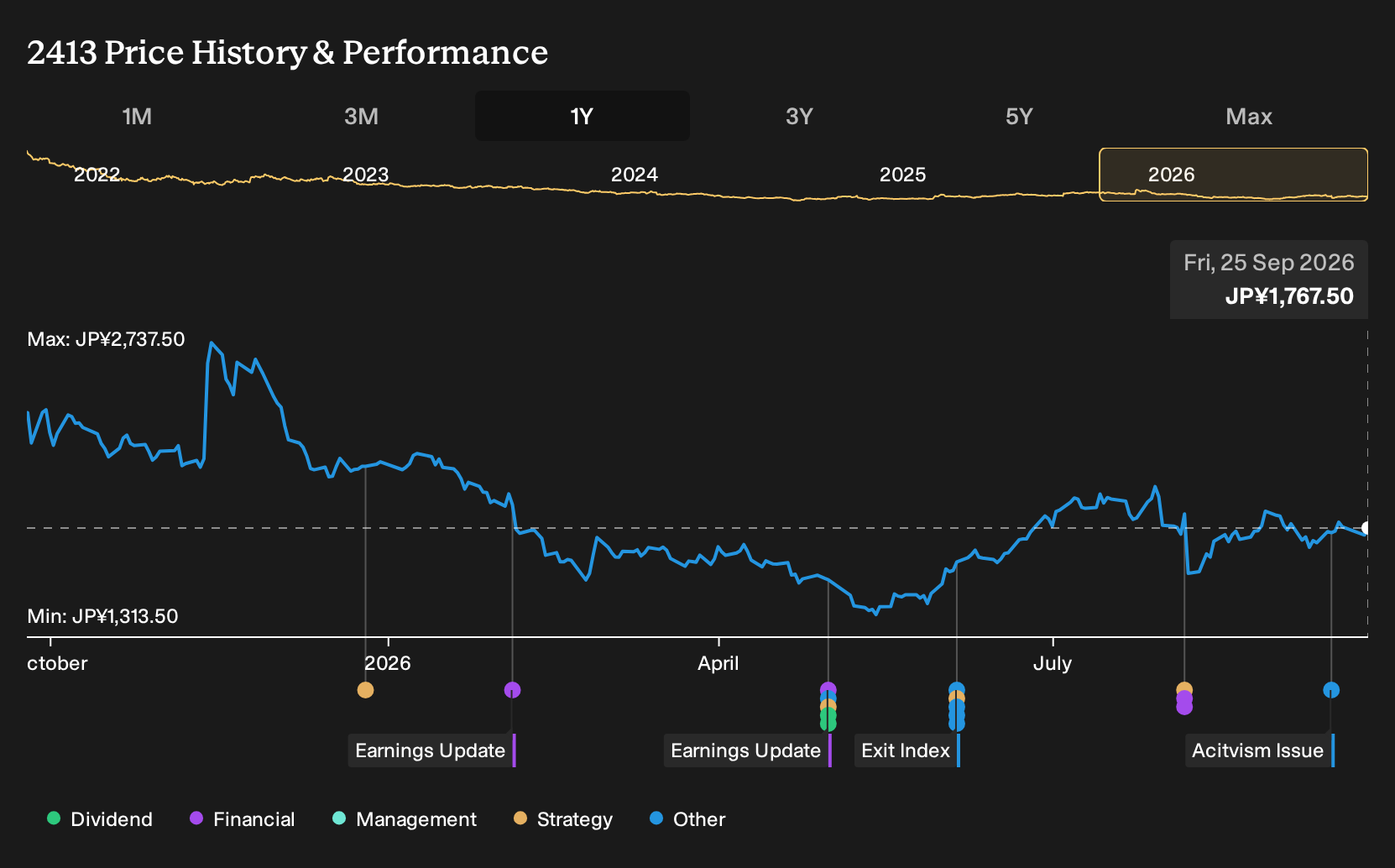Select the 3Y time range tab
This screenshot has height=868, width=1395.
pos(799,116)
